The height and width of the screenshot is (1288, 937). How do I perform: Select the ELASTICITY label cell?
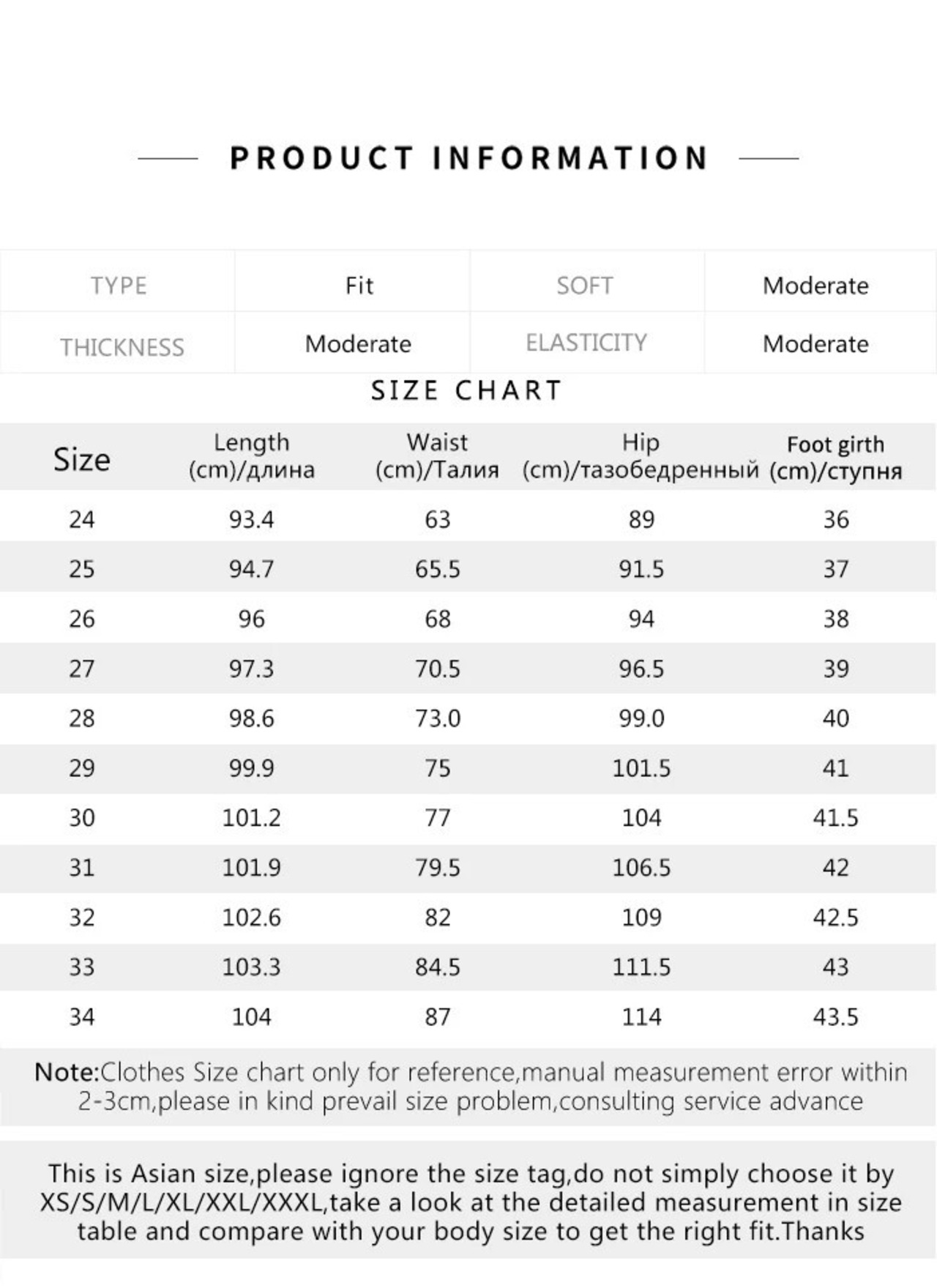(x=587, y=343)
